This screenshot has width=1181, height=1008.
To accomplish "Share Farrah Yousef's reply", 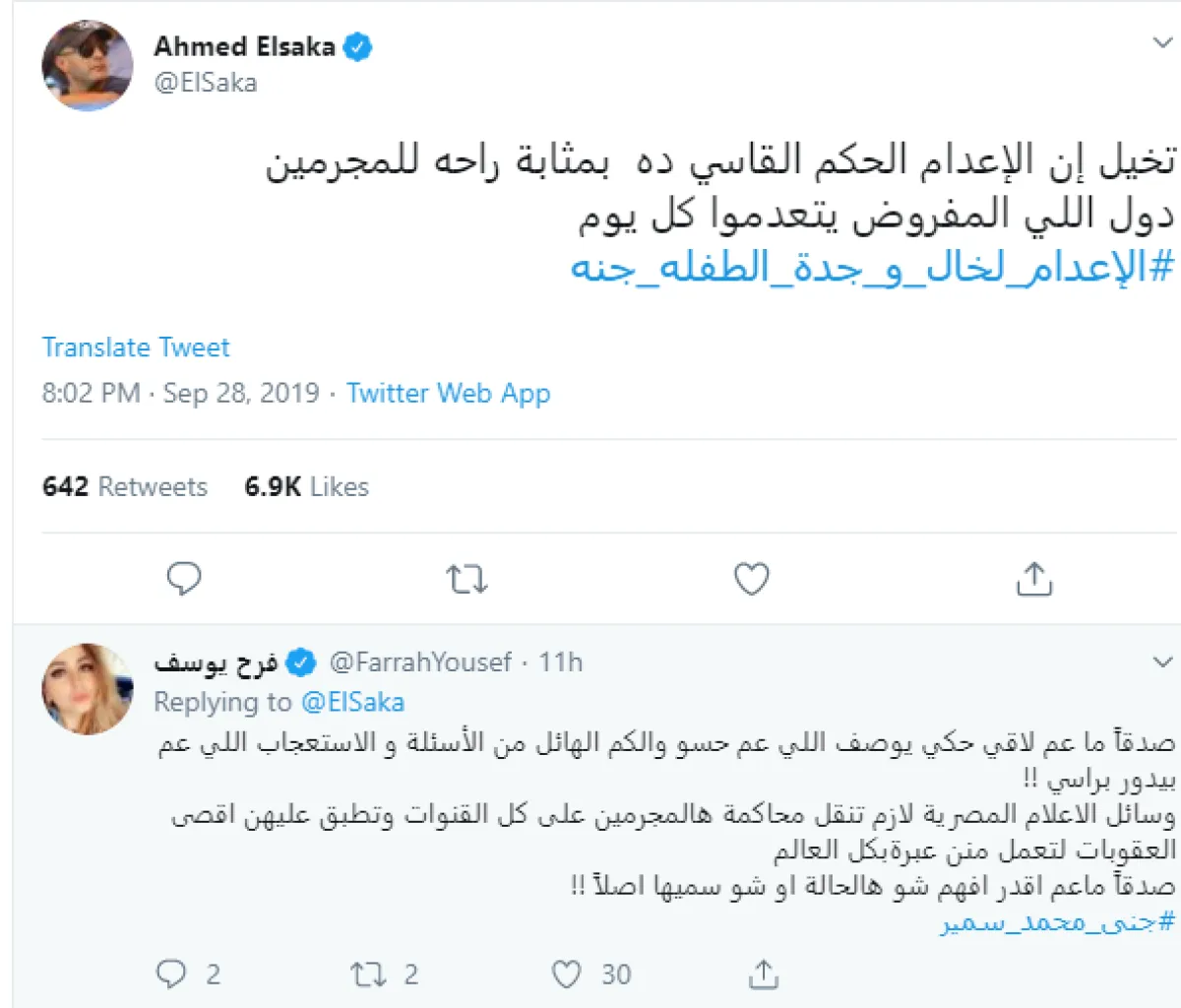I will 763,975.
